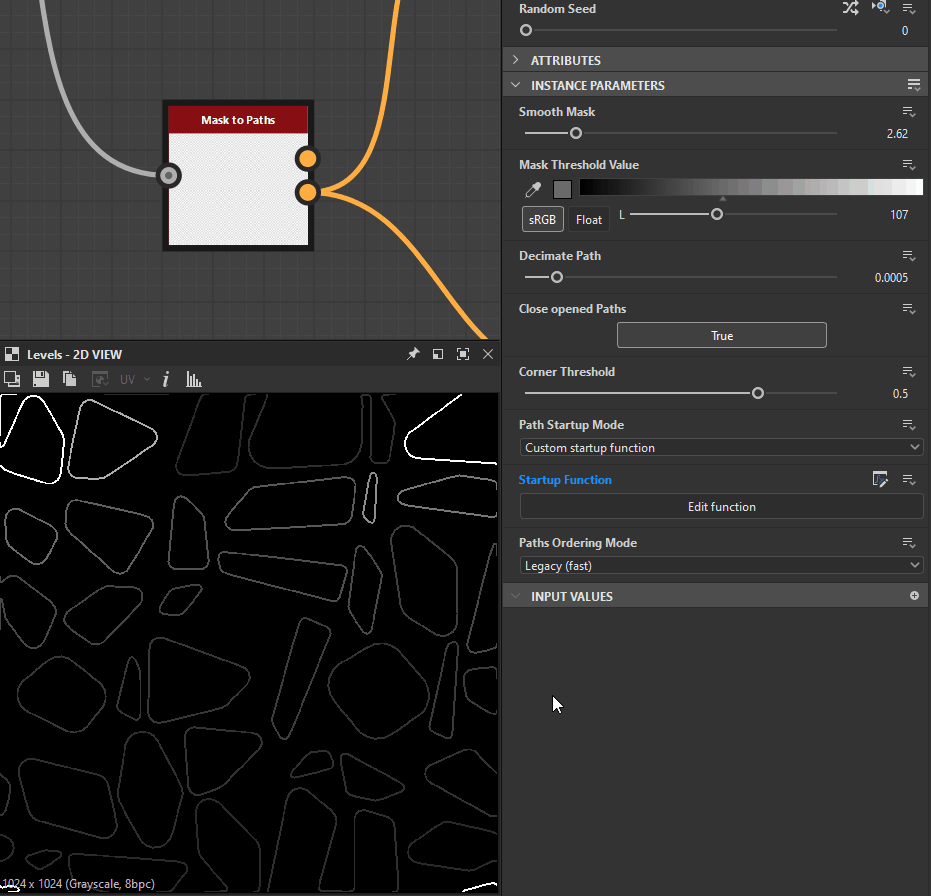Open the Startup Function link
Image resolution: width=931 pixels, height=896 pixels.
(x=565, y=479)
